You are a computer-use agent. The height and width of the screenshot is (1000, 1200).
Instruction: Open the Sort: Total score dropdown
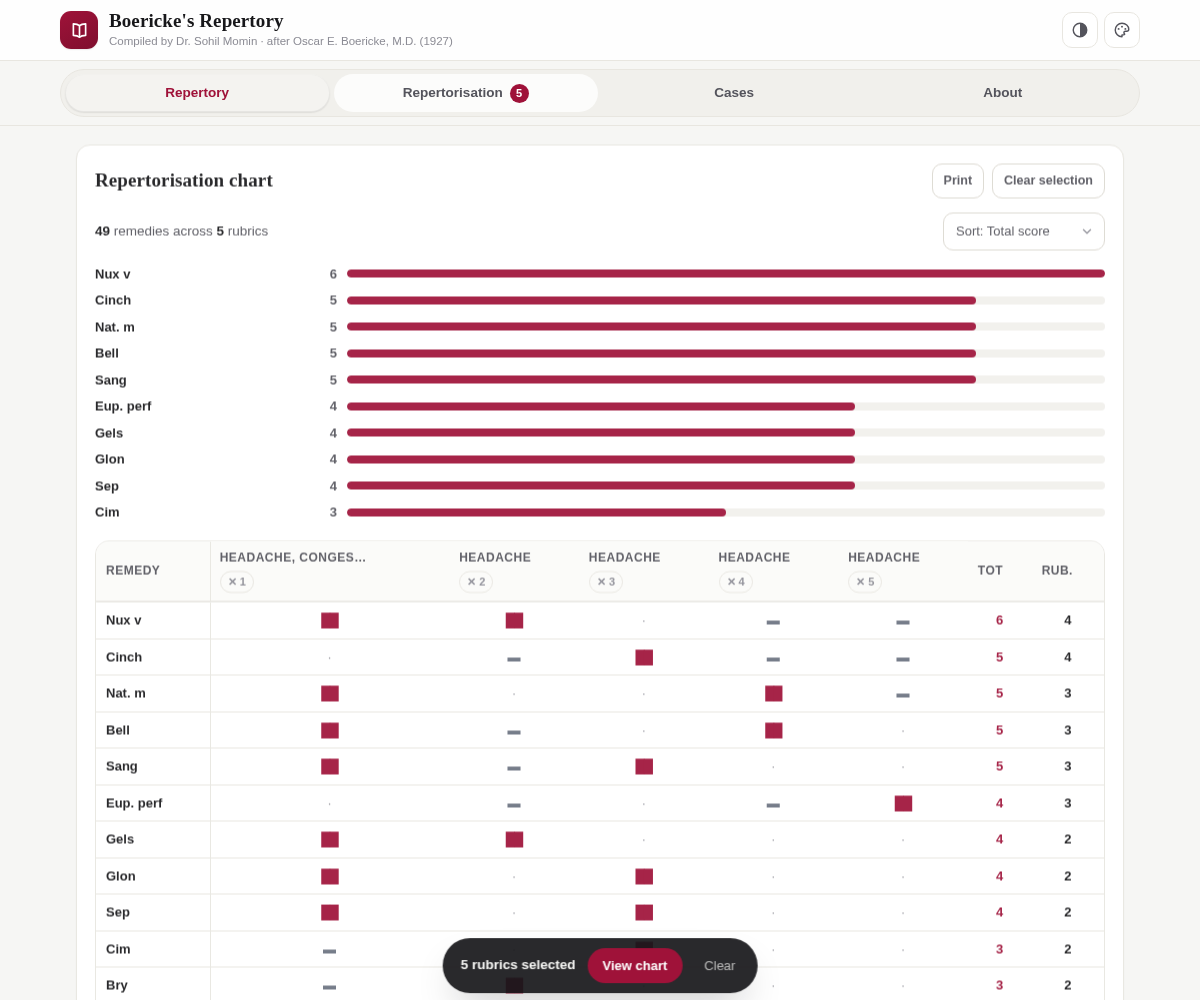pyautogui.click(x=1024, y=231)
